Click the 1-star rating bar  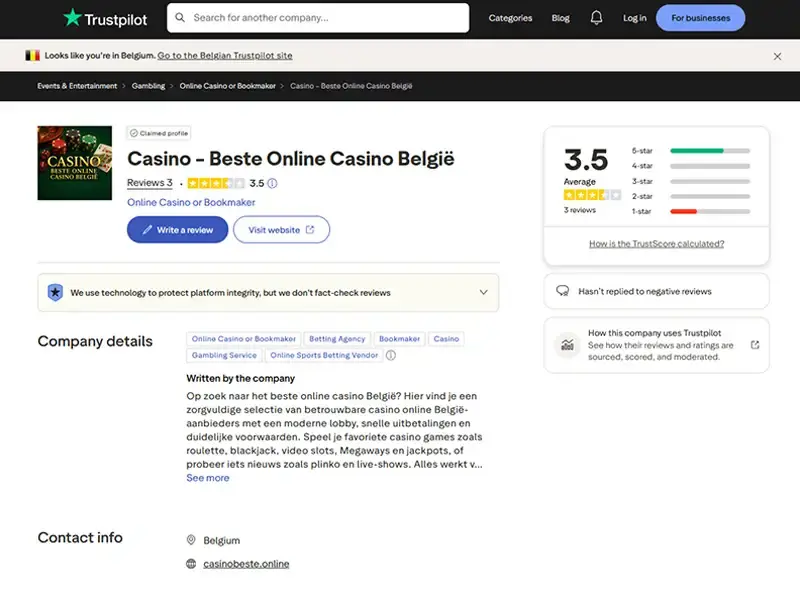[710, 210]
